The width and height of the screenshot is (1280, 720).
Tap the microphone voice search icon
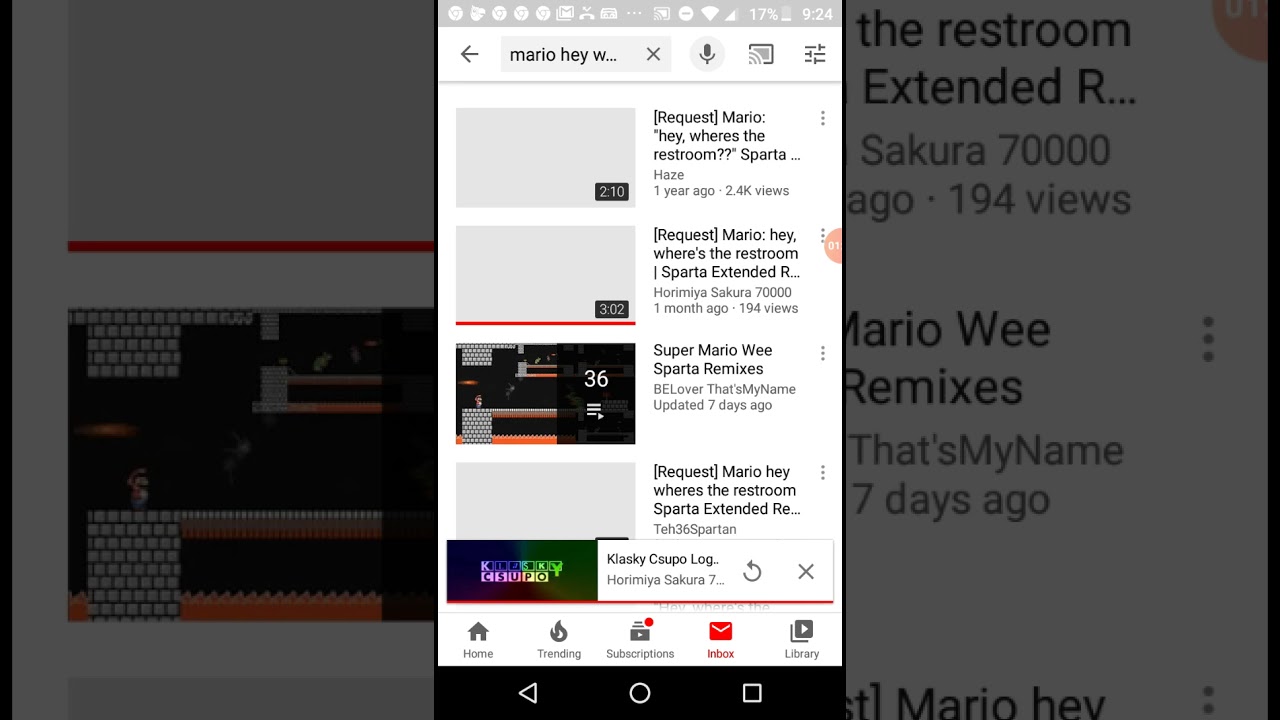pos(707,54)
